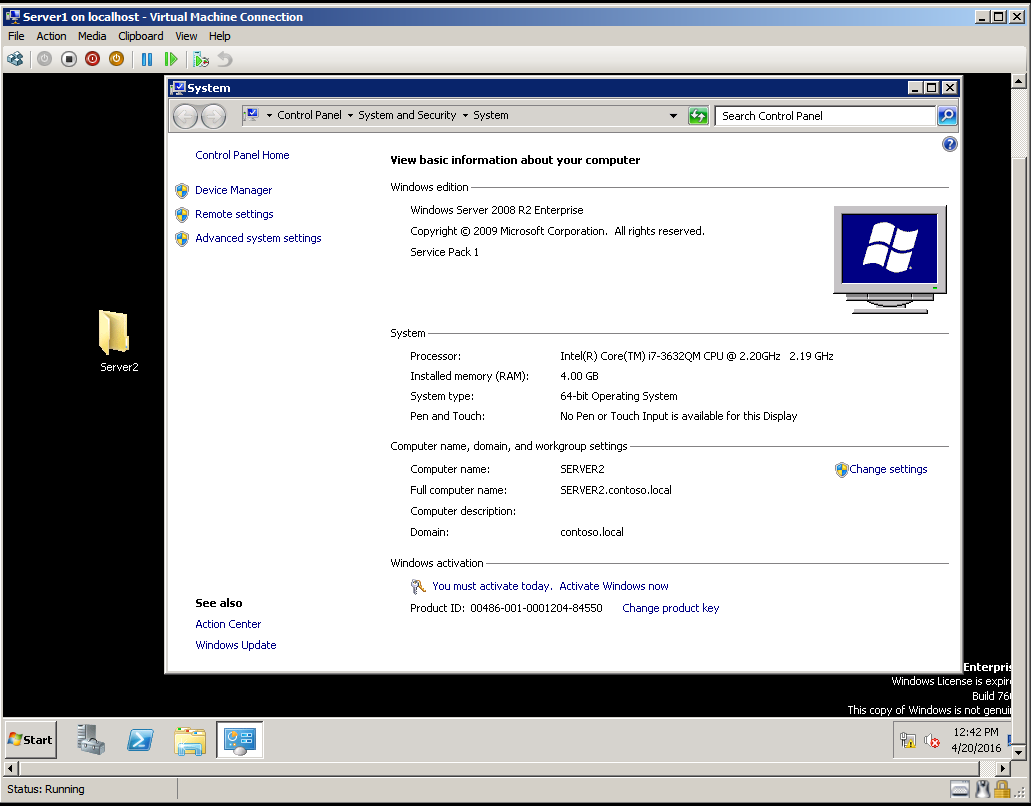The image size is (1031, 806).
Task: Click the search magnifier icon
Action: tap(947, 116)
